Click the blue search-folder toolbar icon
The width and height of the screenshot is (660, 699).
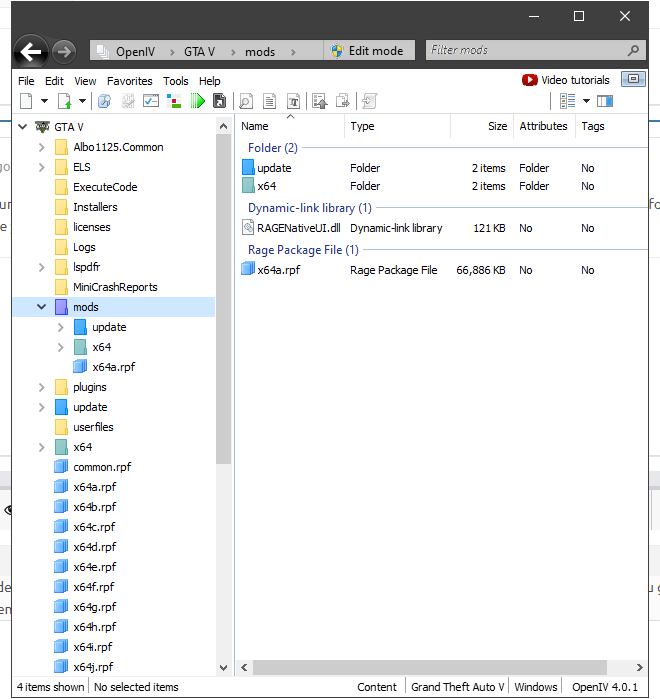coord(104,101)
